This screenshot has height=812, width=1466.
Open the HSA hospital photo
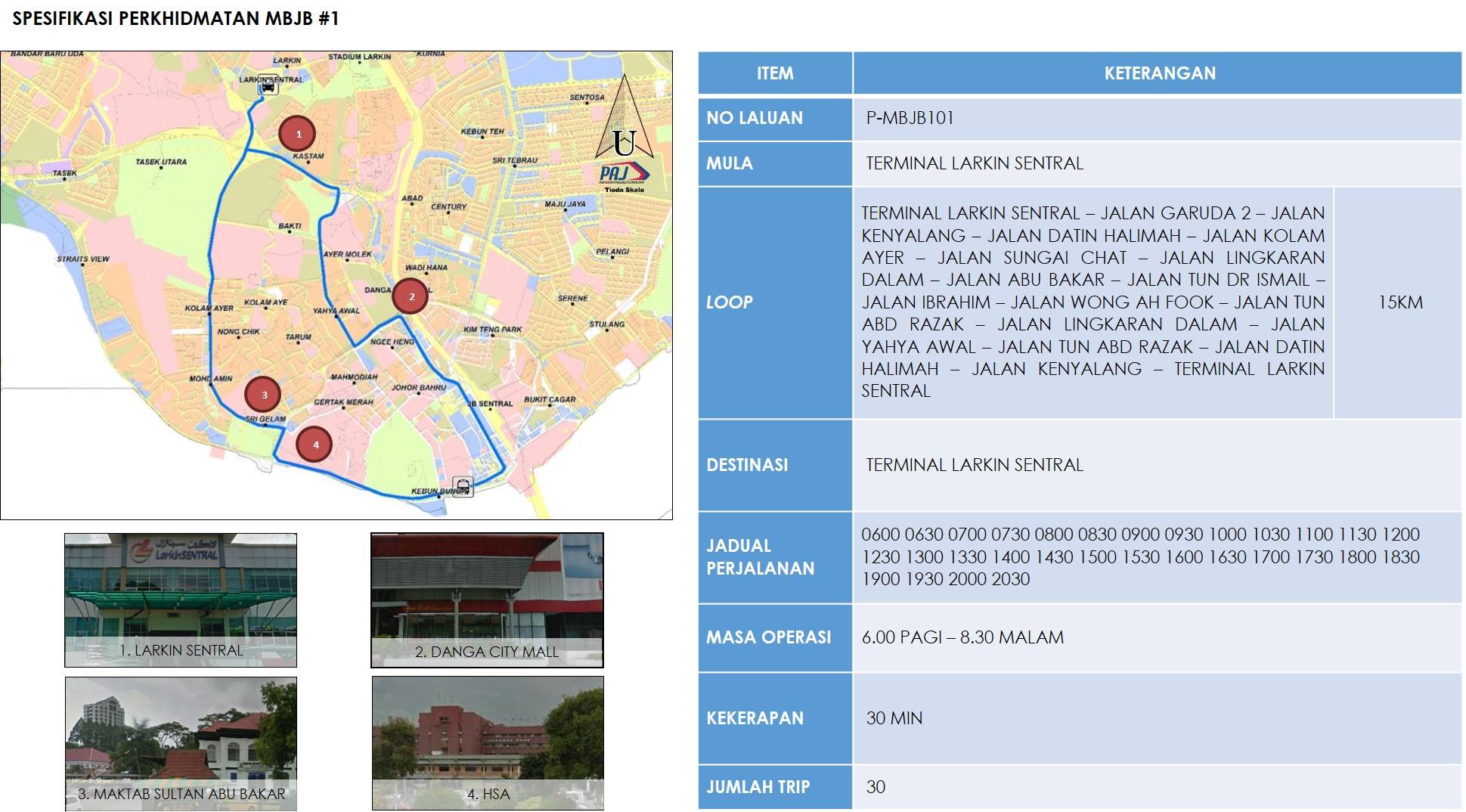click(x=488, y=743)
